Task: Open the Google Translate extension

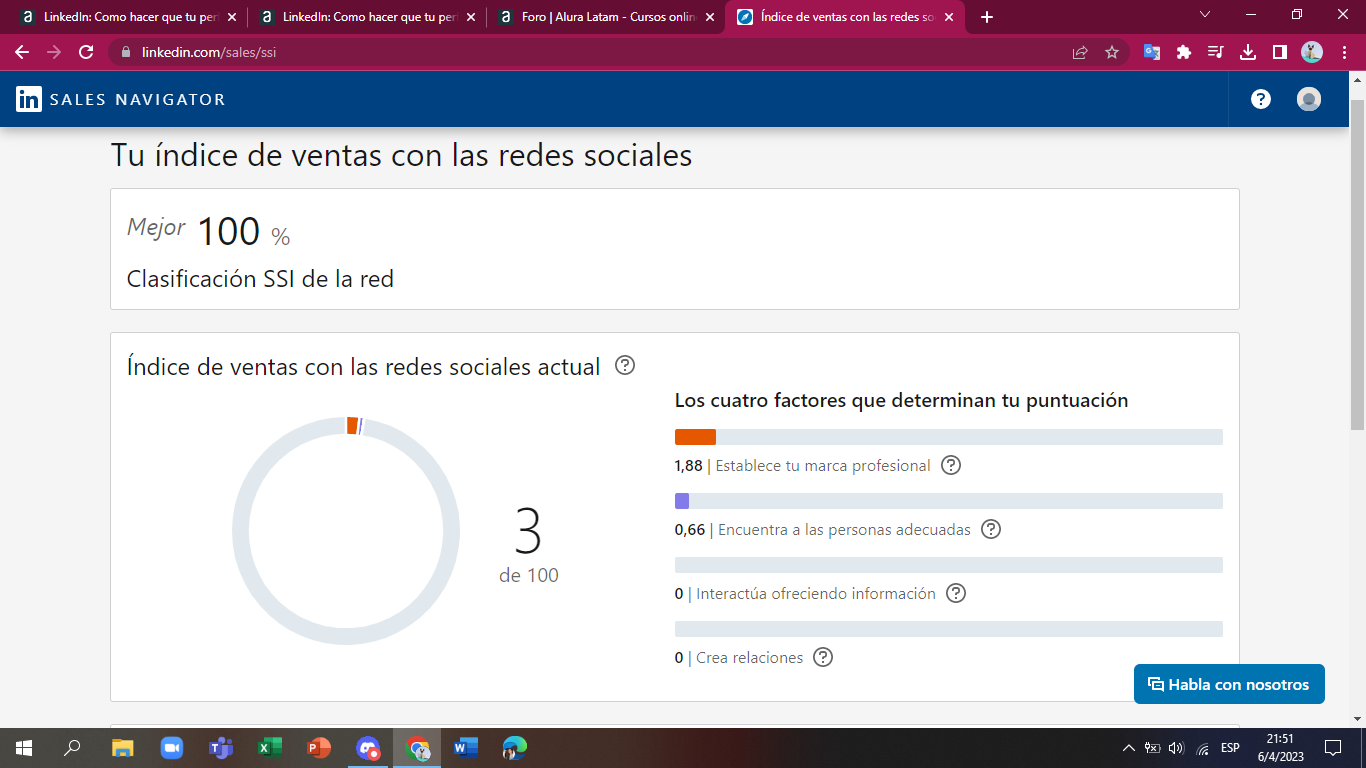Action: pyautogui.click(x=1152, y=52)
